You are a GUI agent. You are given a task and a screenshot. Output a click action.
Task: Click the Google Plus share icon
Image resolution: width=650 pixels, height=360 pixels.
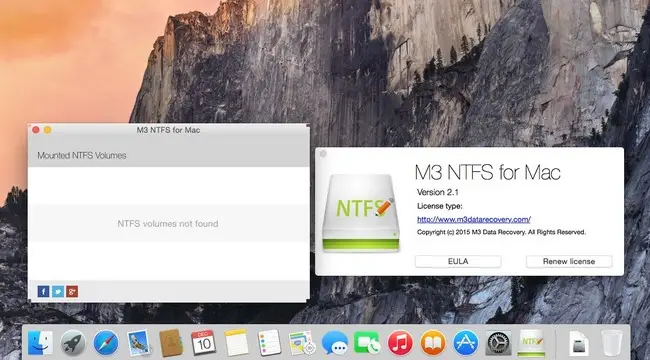[x=72, y=292]
